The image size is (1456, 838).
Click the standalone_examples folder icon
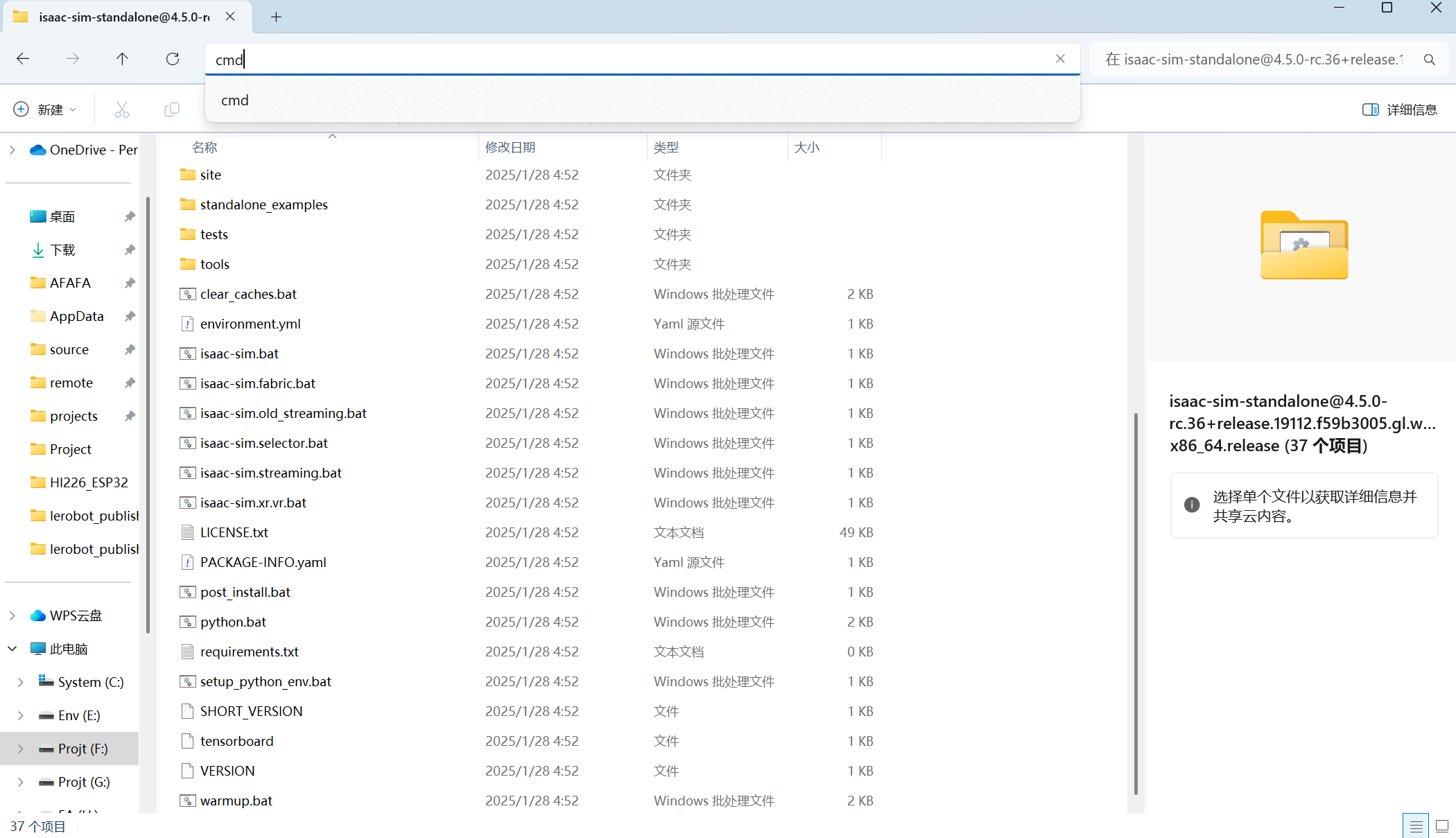click(x=187, y=204)
